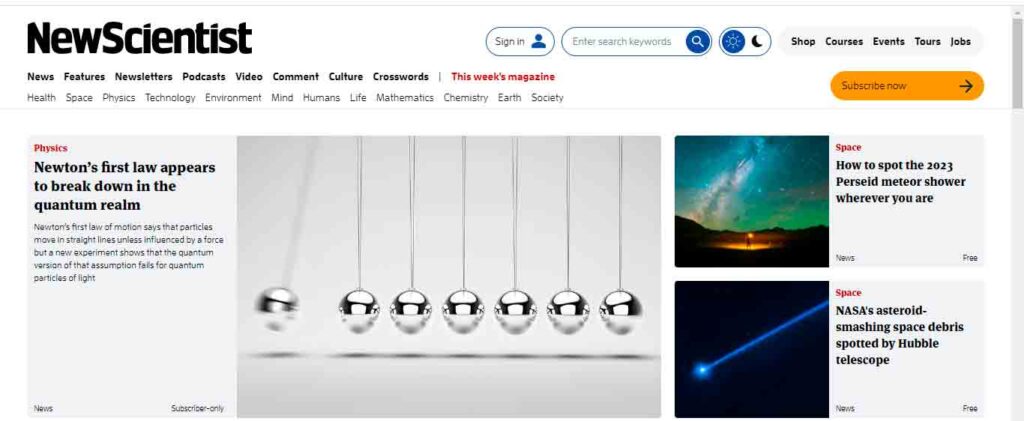The width and height of the screenshot is (1024, 421).
Task: Switch to dark mode moon icon
Action: coord(757,42)
